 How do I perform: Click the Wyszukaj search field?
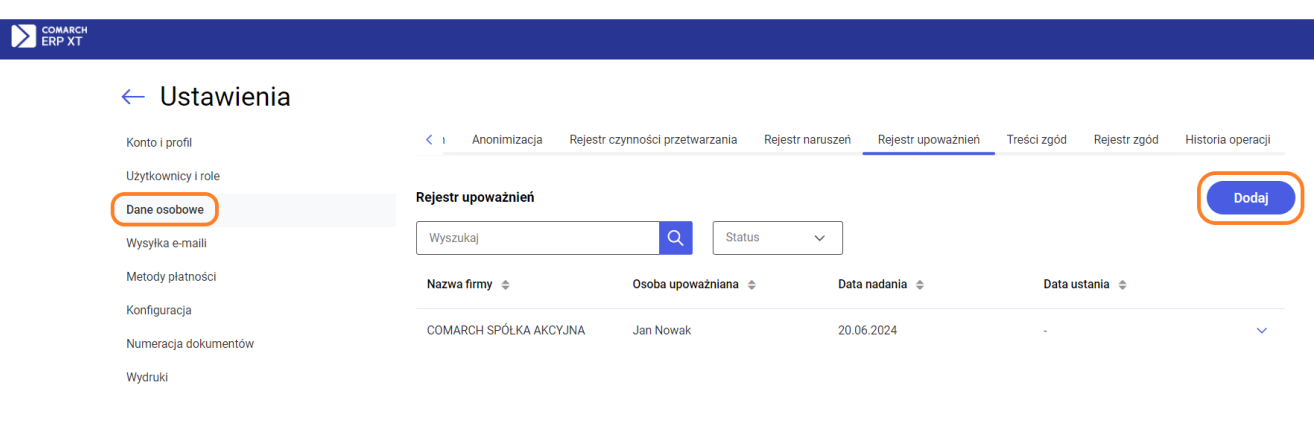[537, 238]
